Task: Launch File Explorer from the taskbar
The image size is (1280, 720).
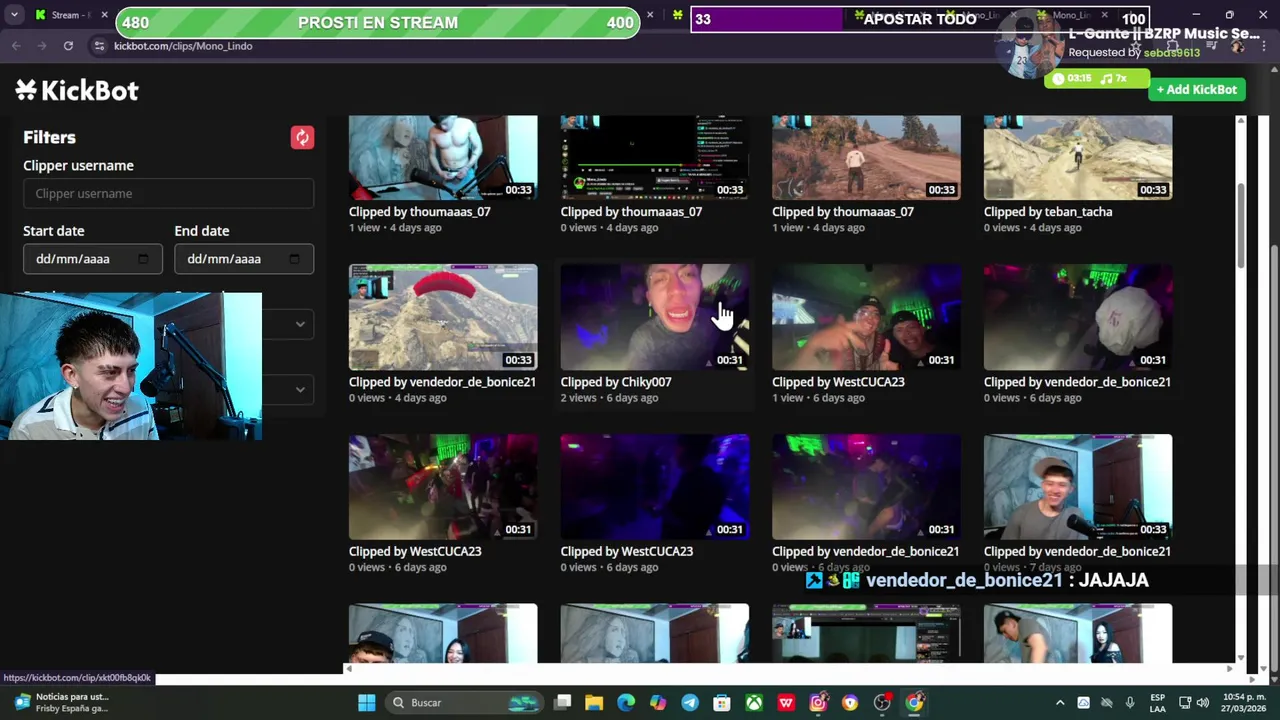Action: click(594, 702)
